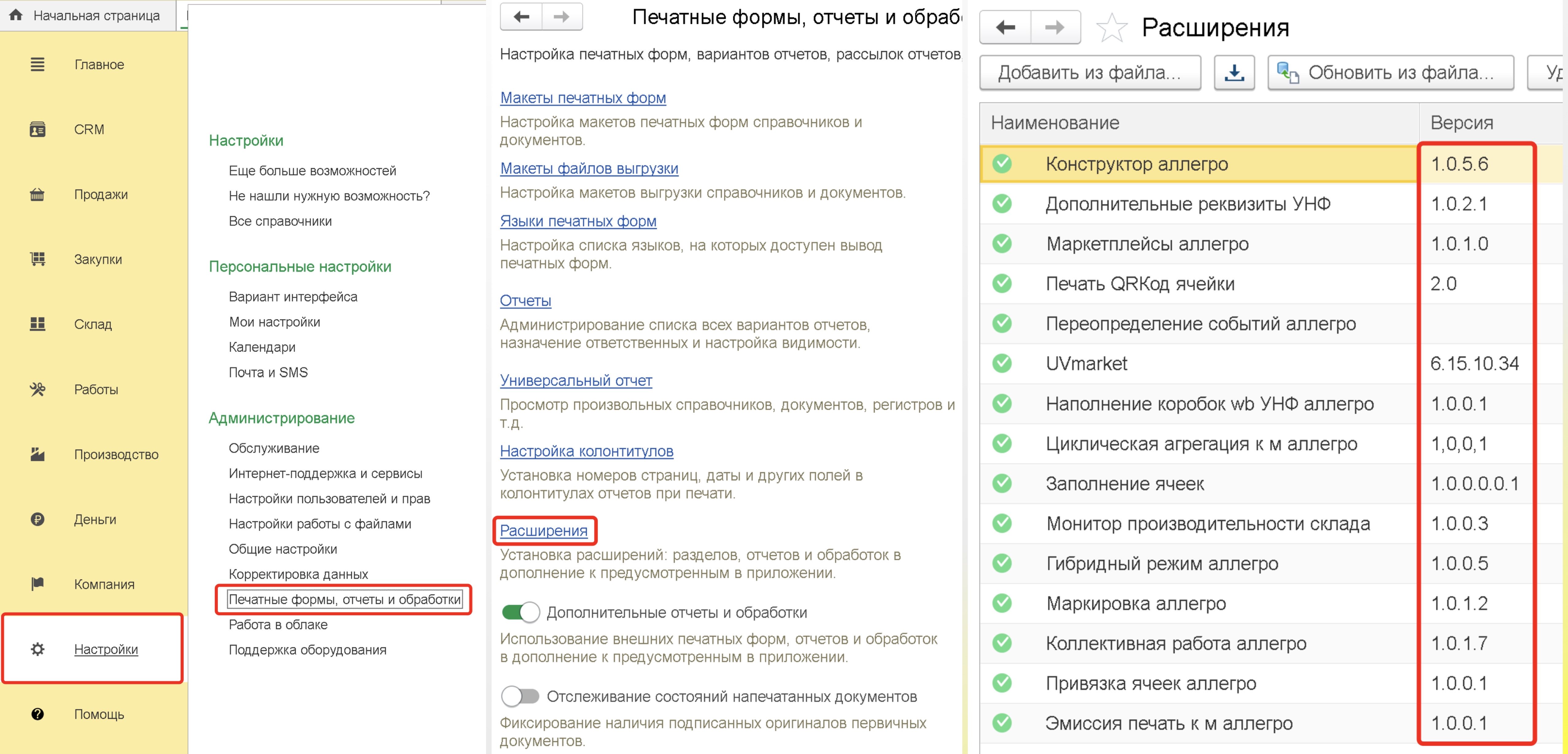Sort by Наименование column header
The image size is (1568, 754).
(x=1199, y=122)
